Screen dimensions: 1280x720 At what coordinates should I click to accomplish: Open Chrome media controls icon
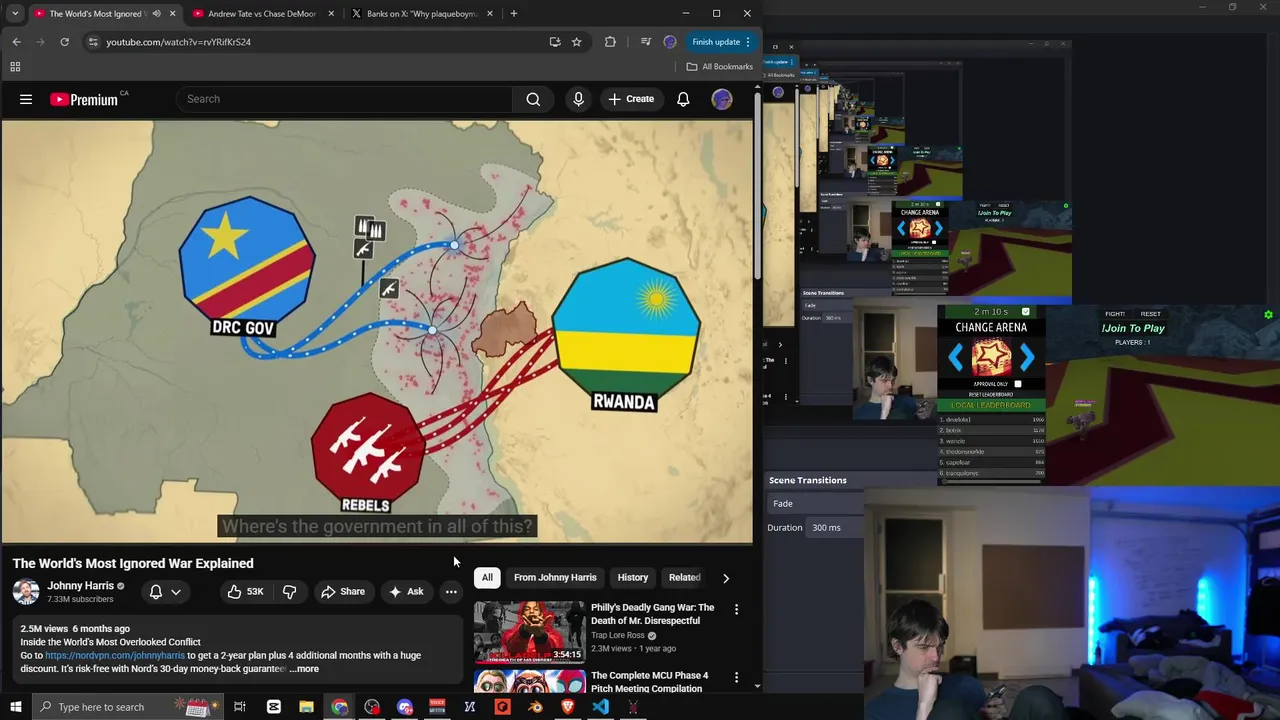(645, 42)
